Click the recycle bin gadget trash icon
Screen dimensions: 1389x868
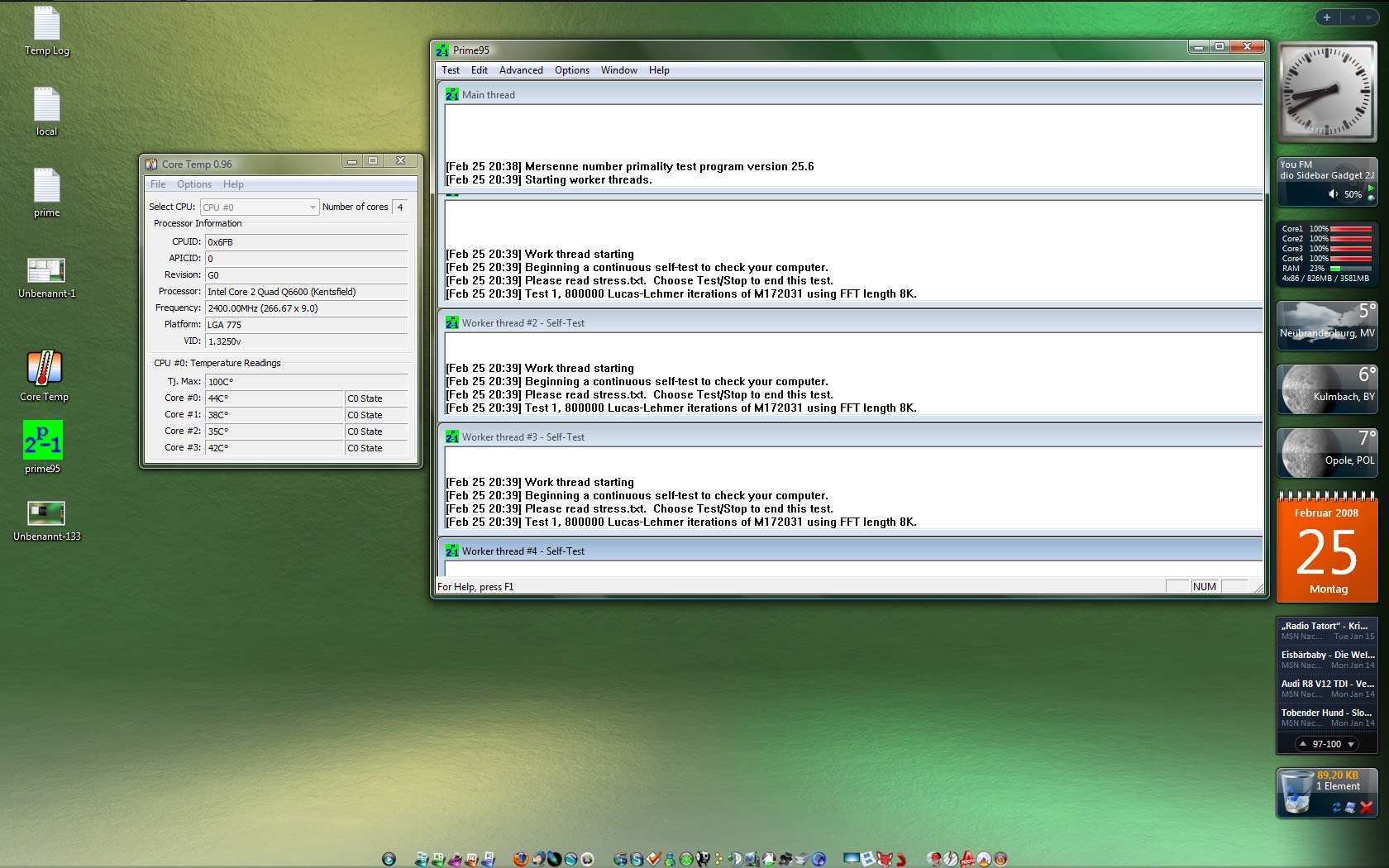1296,792
